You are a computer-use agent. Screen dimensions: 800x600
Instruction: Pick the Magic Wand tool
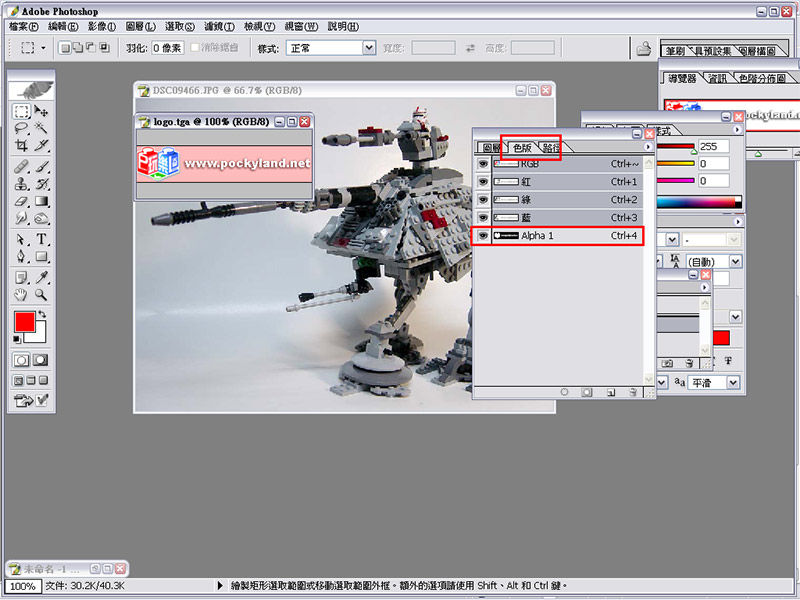pyautogui.click(x=42, y=128)
